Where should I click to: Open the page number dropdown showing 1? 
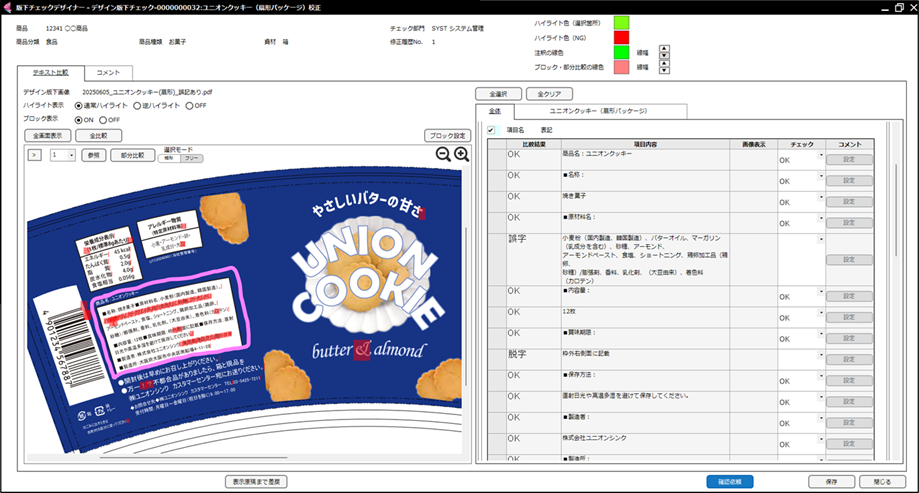(71, 155)
